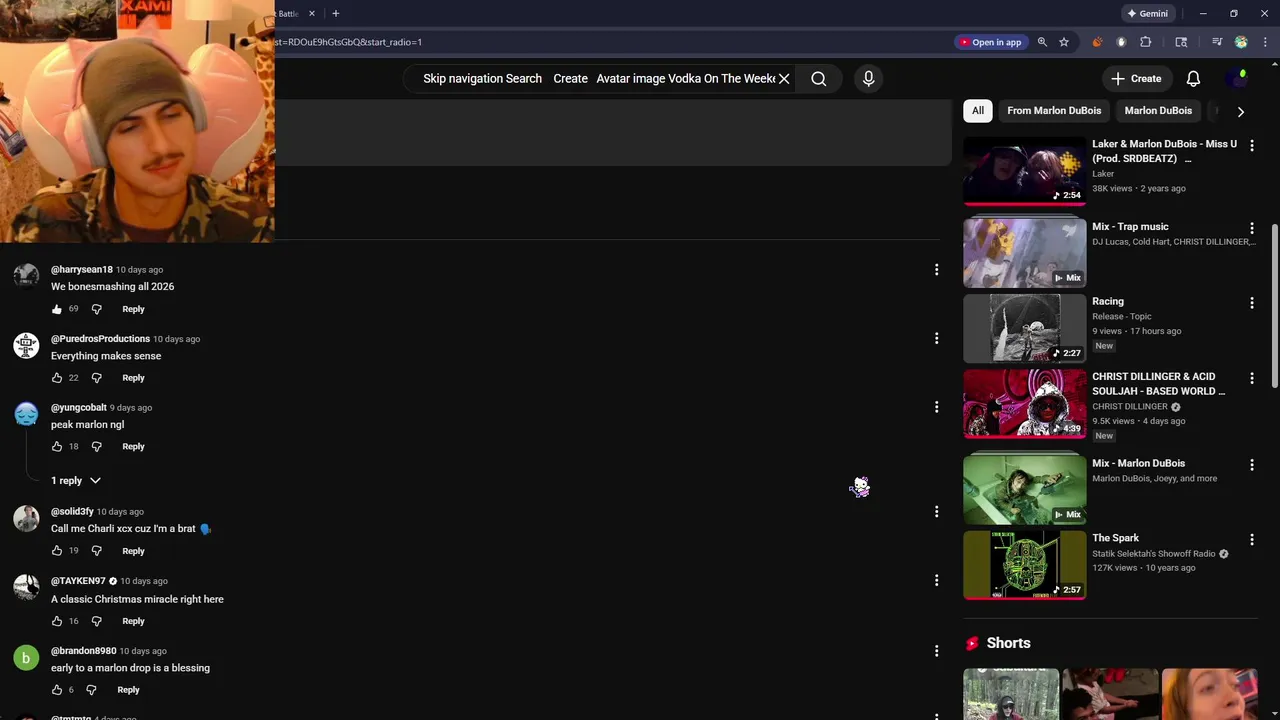This screenshot has width=1280, height=720.
Task: Dislike the 'peak marlon ngl' comment
Action: [96, 446]
